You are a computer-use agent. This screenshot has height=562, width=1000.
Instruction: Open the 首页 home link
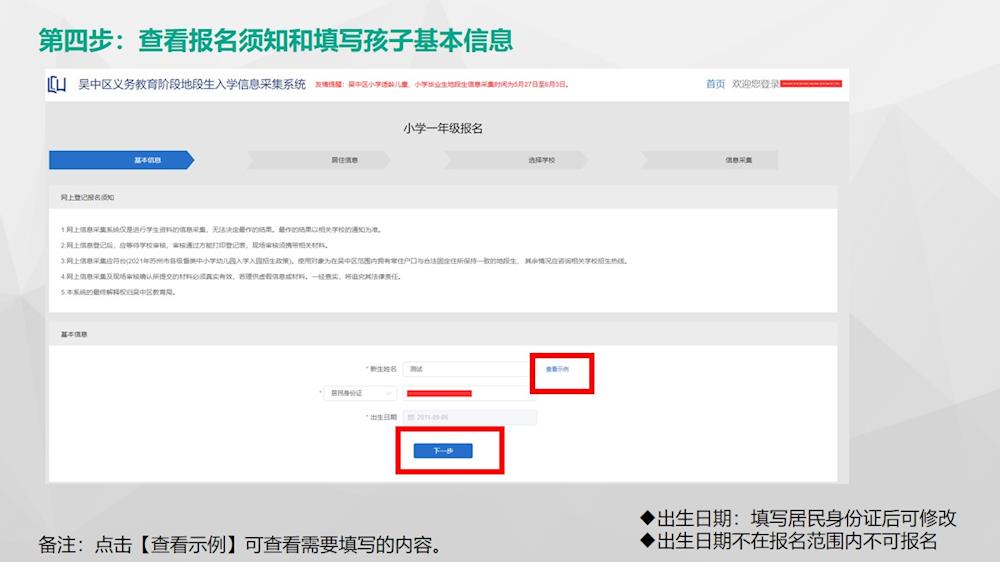[x=715, y=84]
